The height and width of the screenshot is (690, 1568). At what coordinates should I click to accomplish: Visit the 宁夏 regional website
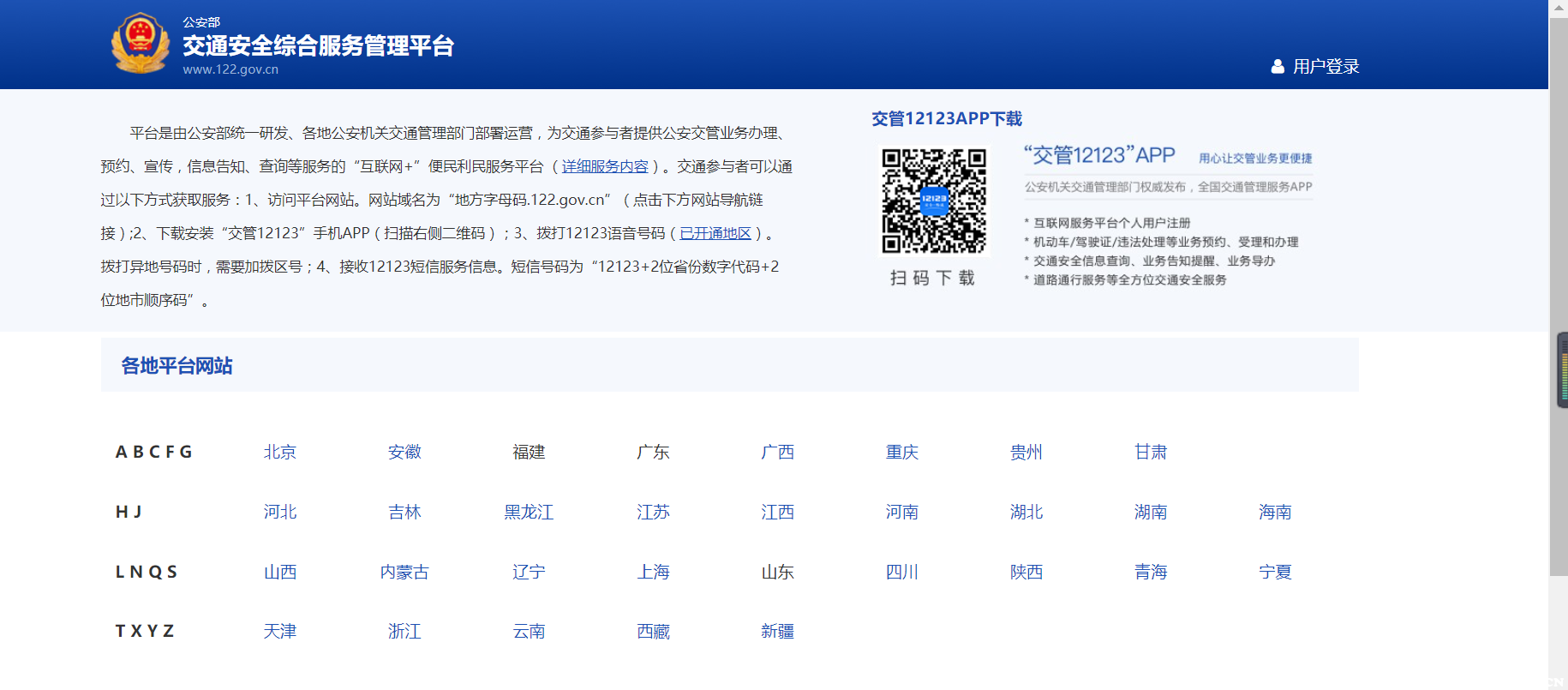click(1275, 572)
